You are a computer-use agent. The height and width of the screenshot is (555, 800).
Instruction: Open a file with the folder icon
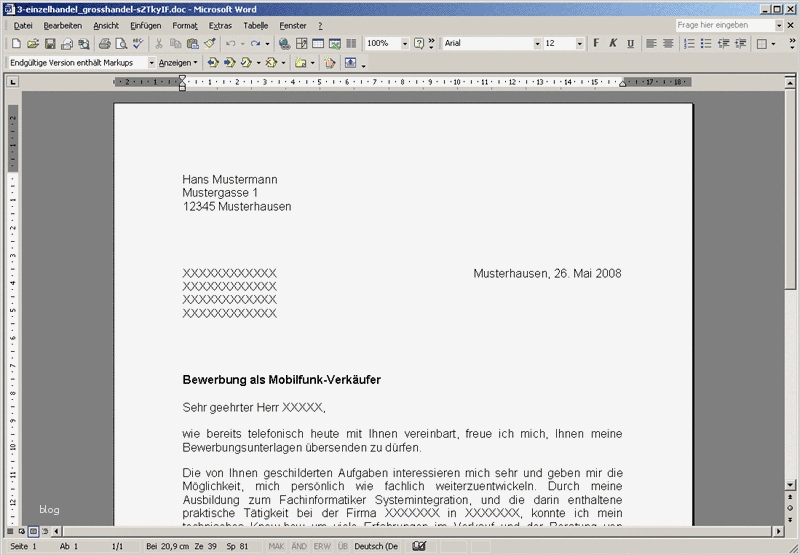[33, 44]
